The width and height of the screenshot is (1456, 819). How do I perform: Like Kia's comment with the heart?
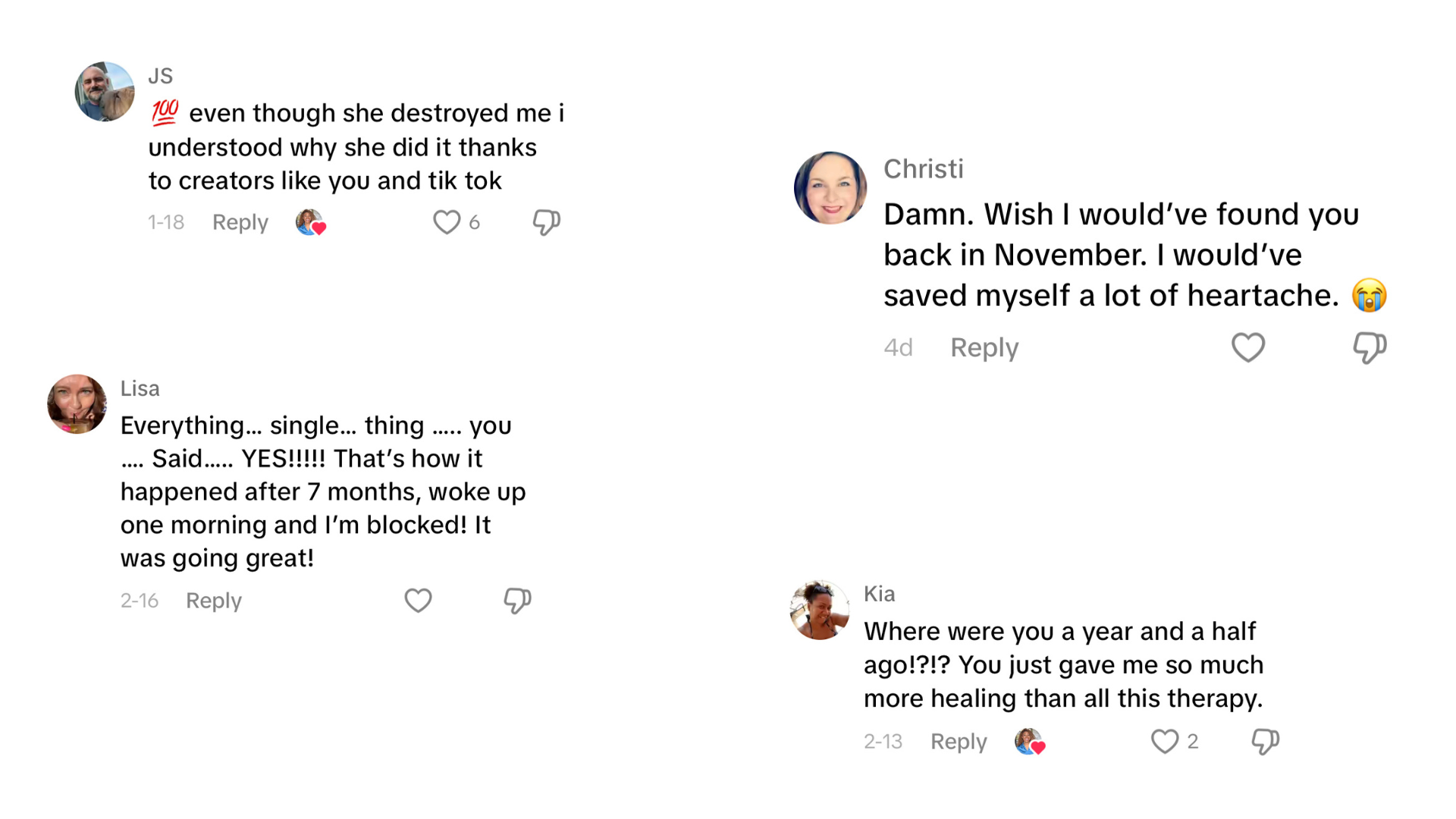coord(1165,741)
